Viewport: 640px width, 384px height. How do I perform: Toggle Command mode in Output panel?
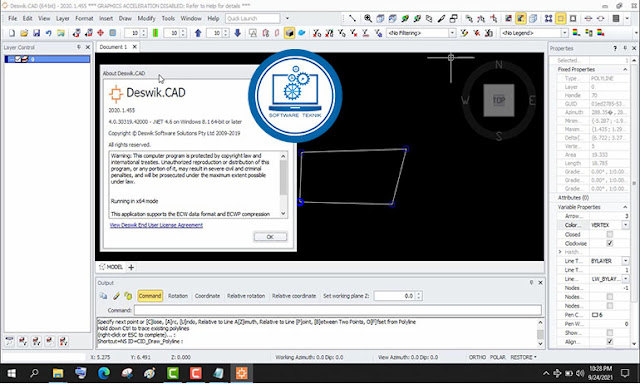[x=150, y=296]
